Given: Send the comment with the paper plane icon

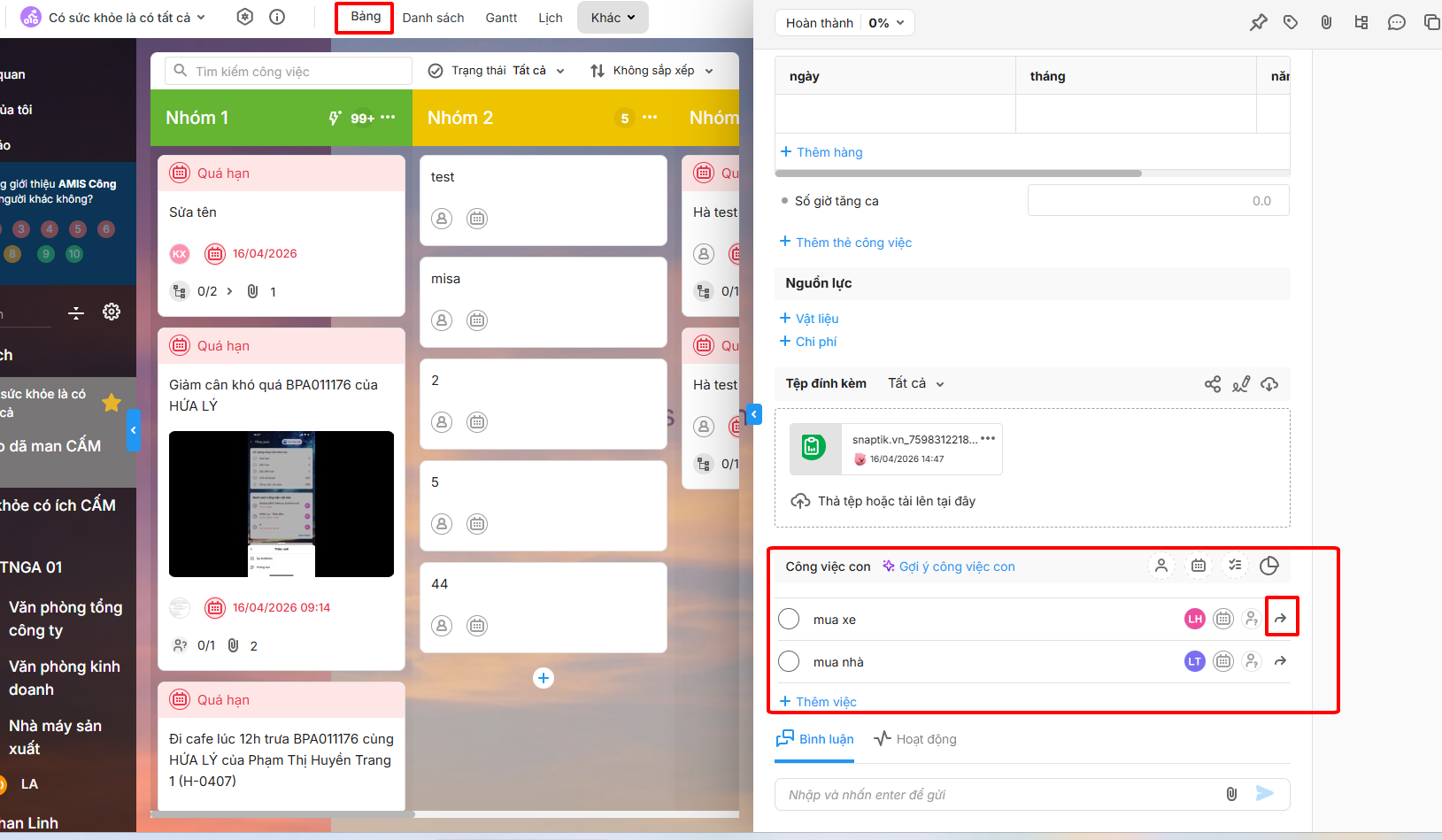Looking at the screenshot, I should click(x=1265, y=794).
